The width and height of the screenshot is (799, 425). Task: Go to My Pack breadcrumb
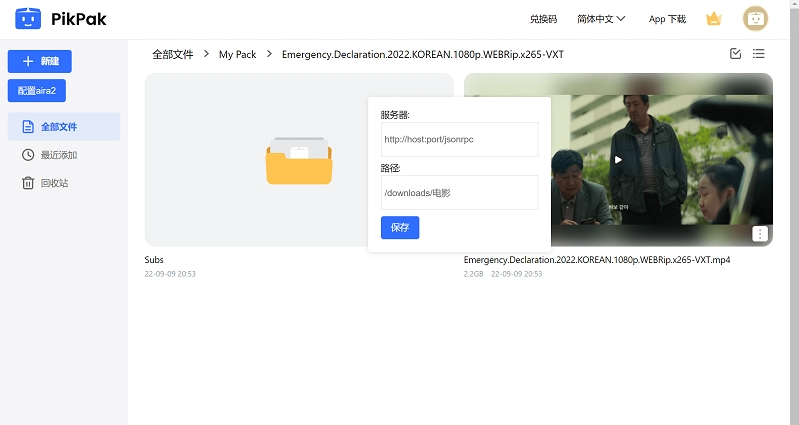[237, 55]
